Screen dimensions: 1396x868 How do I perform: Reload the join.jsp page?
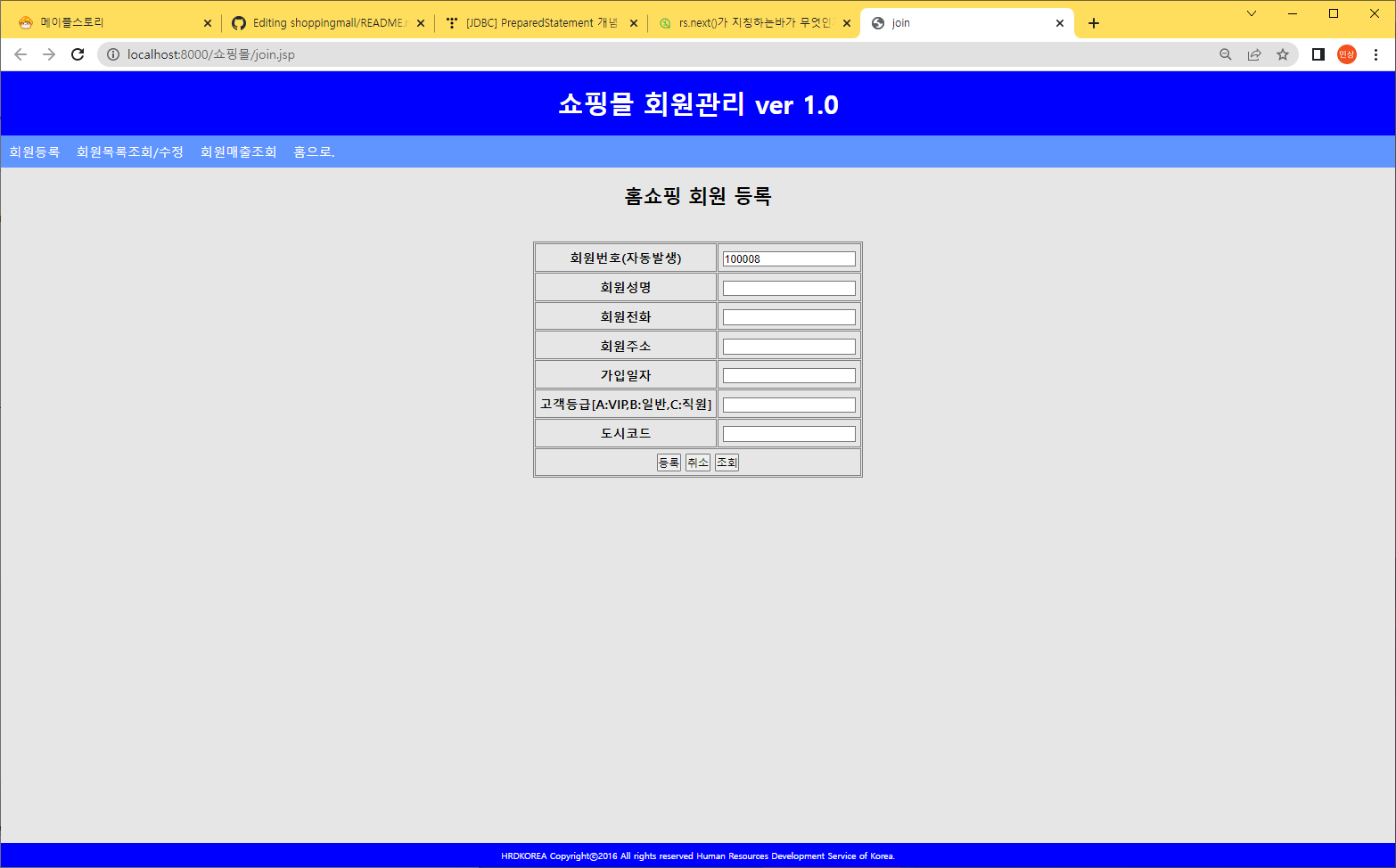click(x=78, y=54)
